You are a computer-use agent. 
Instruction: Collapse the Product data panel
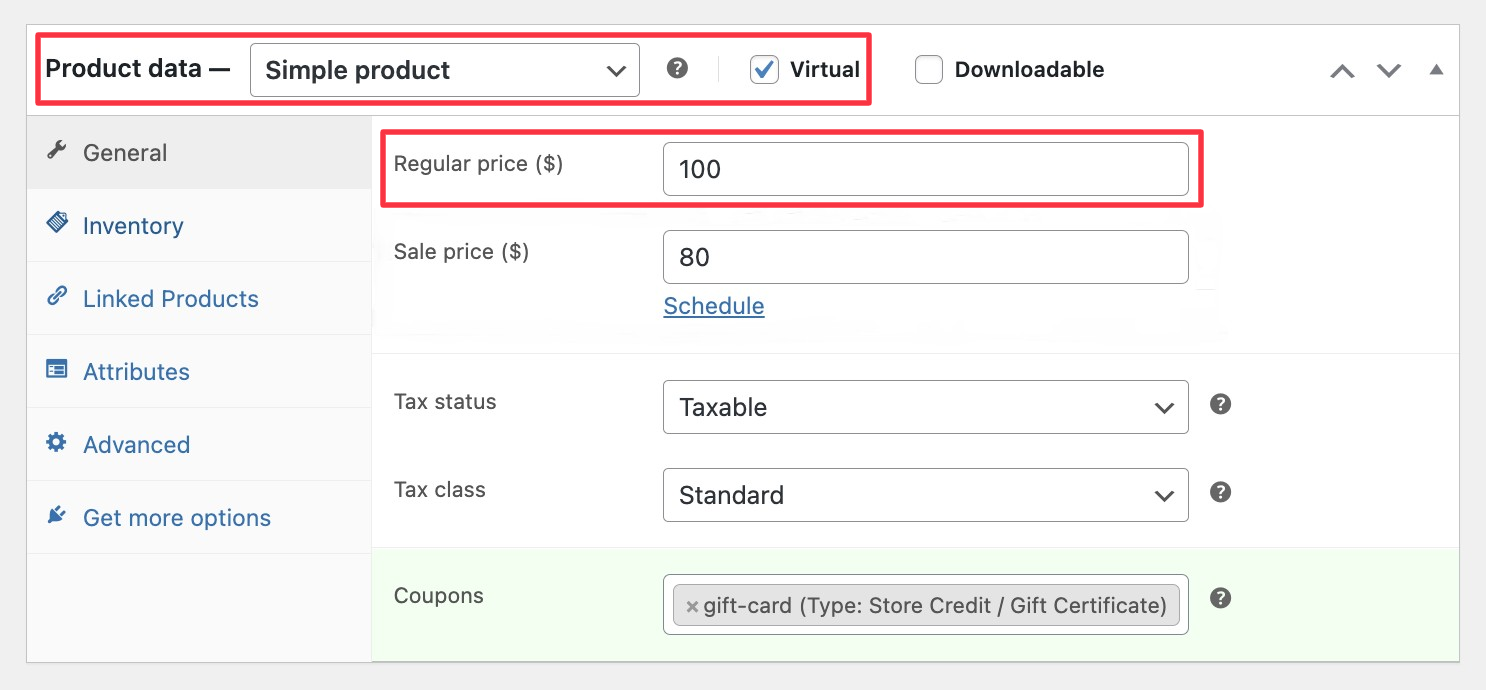(1437, 70)
